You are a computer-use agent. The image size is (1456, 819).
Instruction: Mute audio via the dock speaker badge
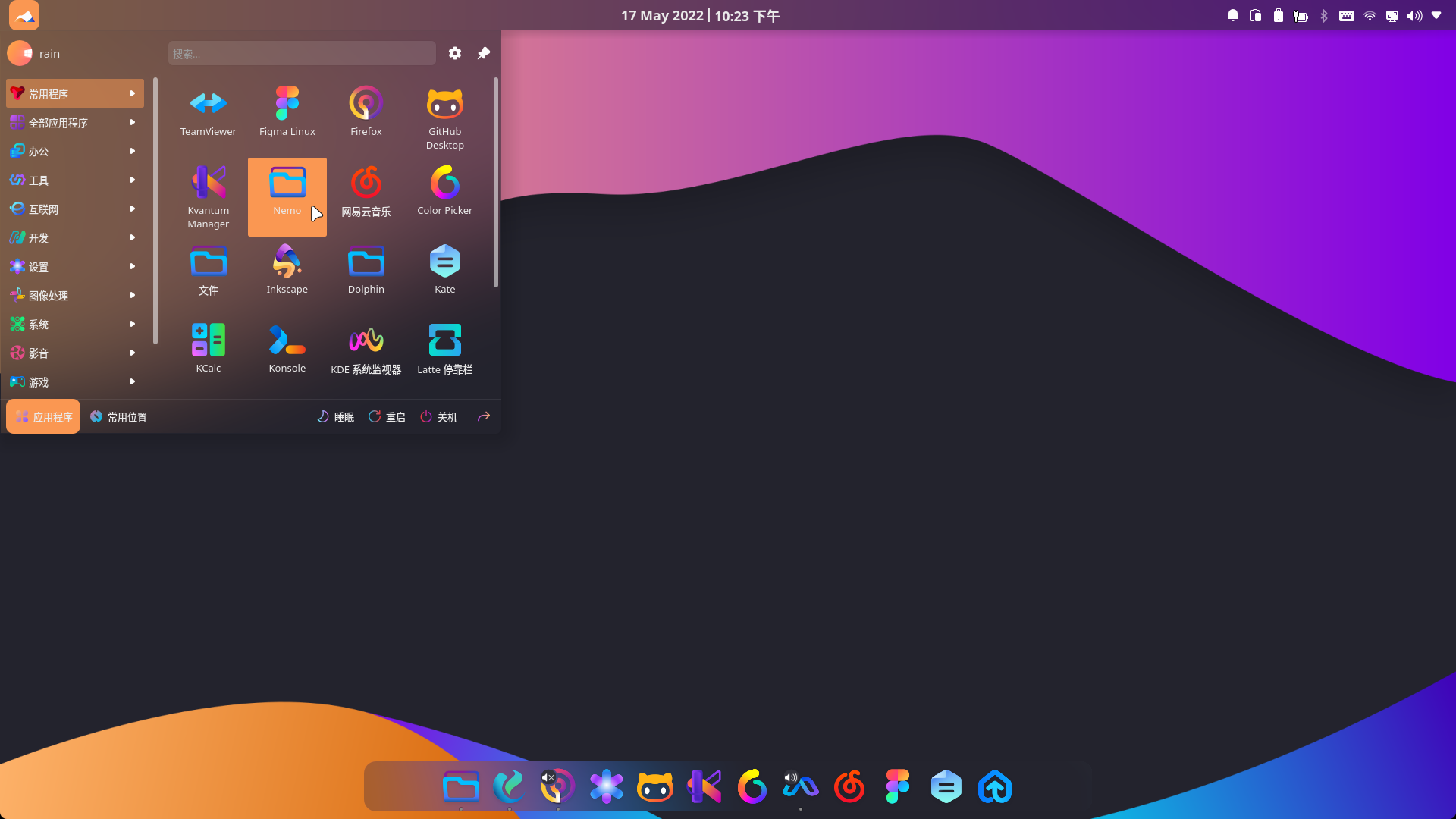pos(790,777)
